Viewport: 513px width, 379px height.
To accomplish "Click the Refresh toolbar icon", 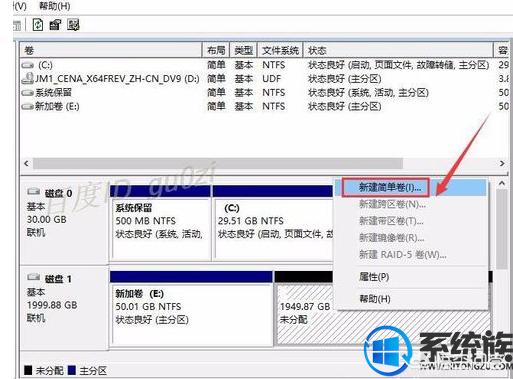I will click(38, 25).
